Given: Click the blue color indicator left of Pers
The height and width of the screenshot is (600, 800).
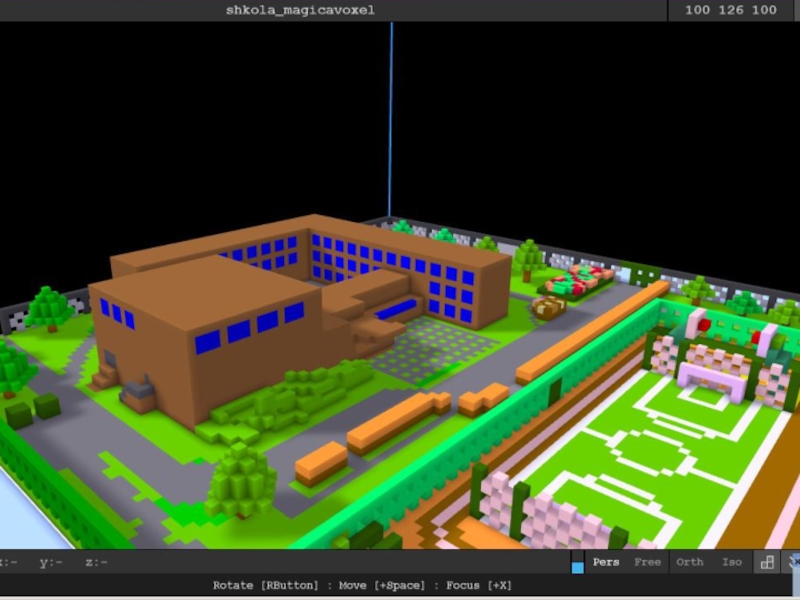Looking at the screenshot, I should [577, 566].
